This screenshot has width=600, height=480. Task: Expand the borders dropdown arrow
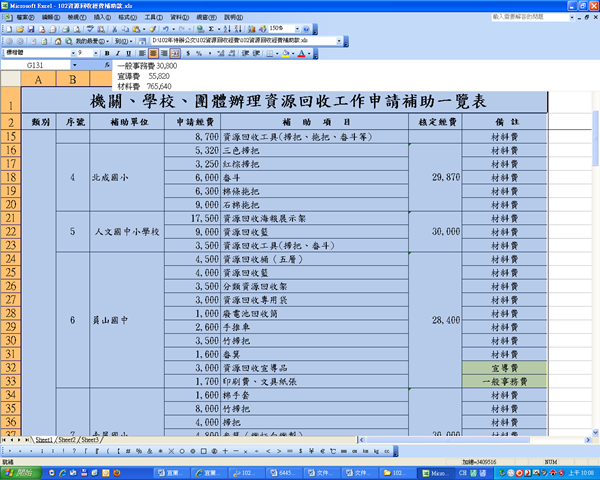point(277,54)
